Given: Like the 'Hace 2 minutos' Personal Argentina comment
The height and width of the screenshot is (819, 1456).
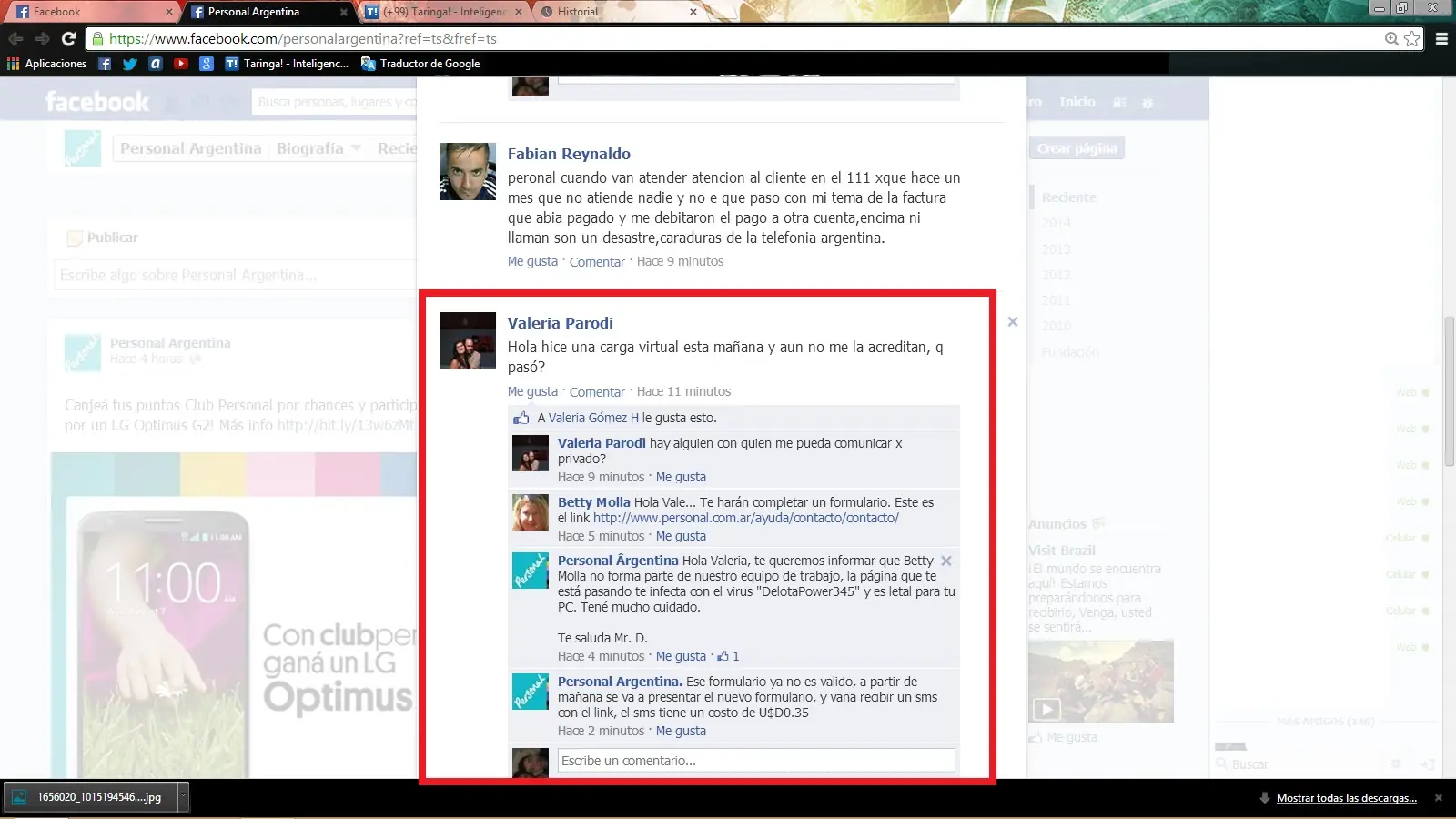Looking at the screenshot, I should click(x=681, y=731).
